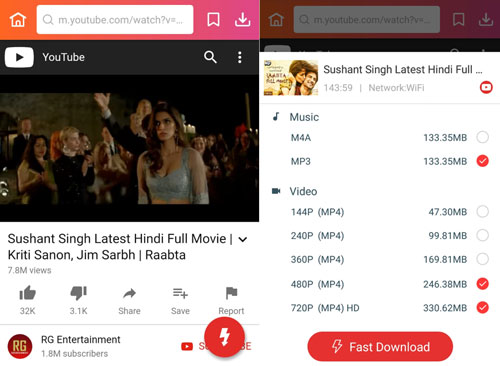Screen dimensions: 500x366
Task: Tap the bookmark icon in left browser bar
Action: [213, 20]
